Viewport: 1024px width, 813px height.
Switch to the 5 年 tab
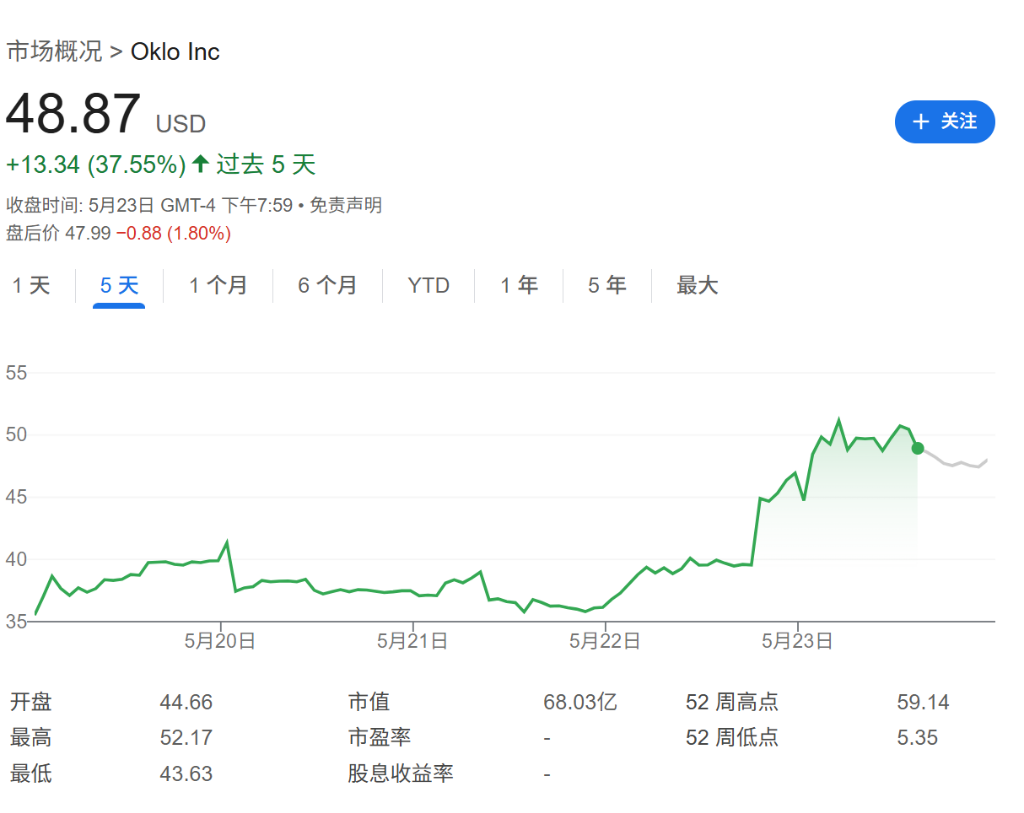[x=607, y=286]
